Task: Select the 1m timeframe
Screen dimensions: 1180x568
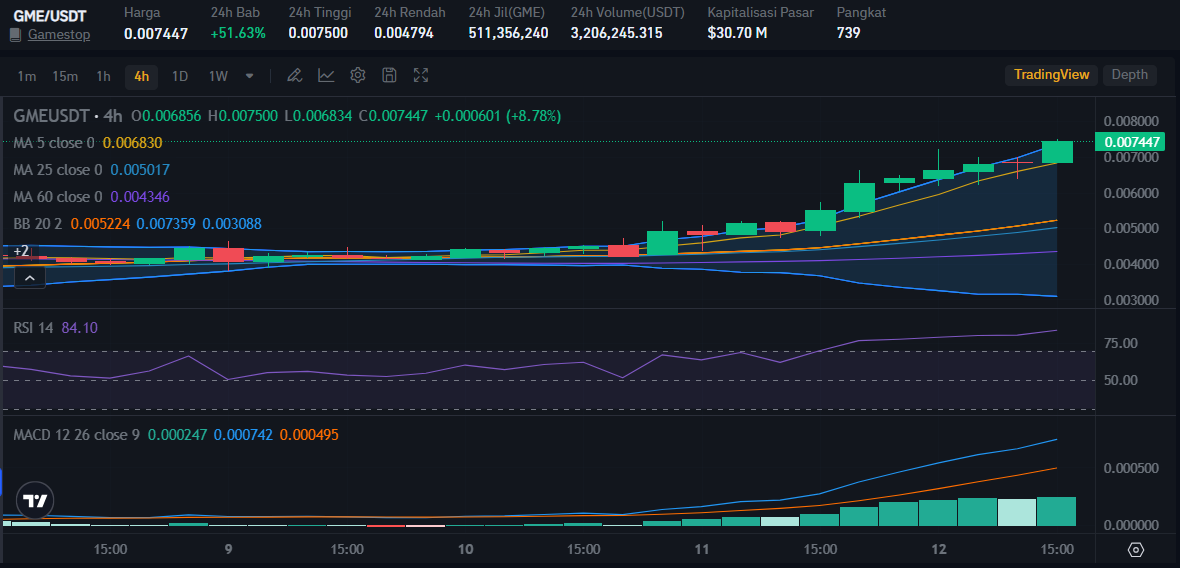Action: coord(26,75)
